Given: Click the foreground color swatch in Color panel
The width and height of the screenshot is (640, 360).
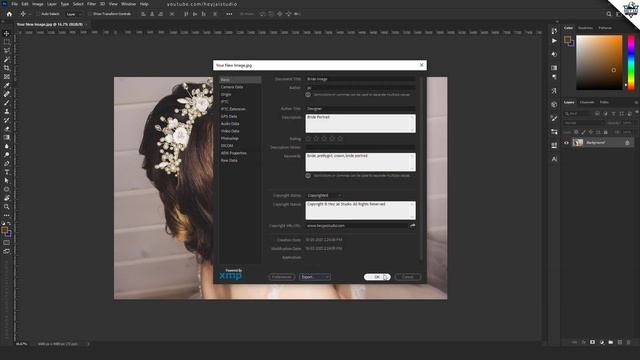Looking at the screenshot, I should [567, 40].
